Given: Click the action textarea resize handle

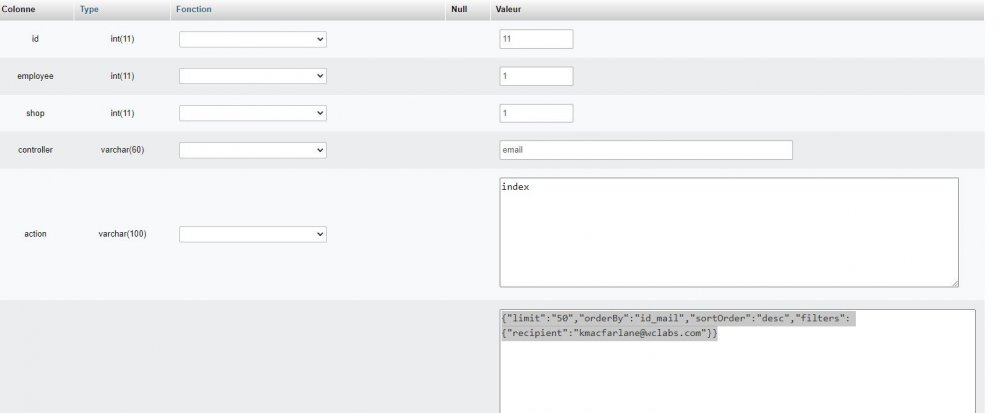Looking at the screenshot, I should coord(954,283).
